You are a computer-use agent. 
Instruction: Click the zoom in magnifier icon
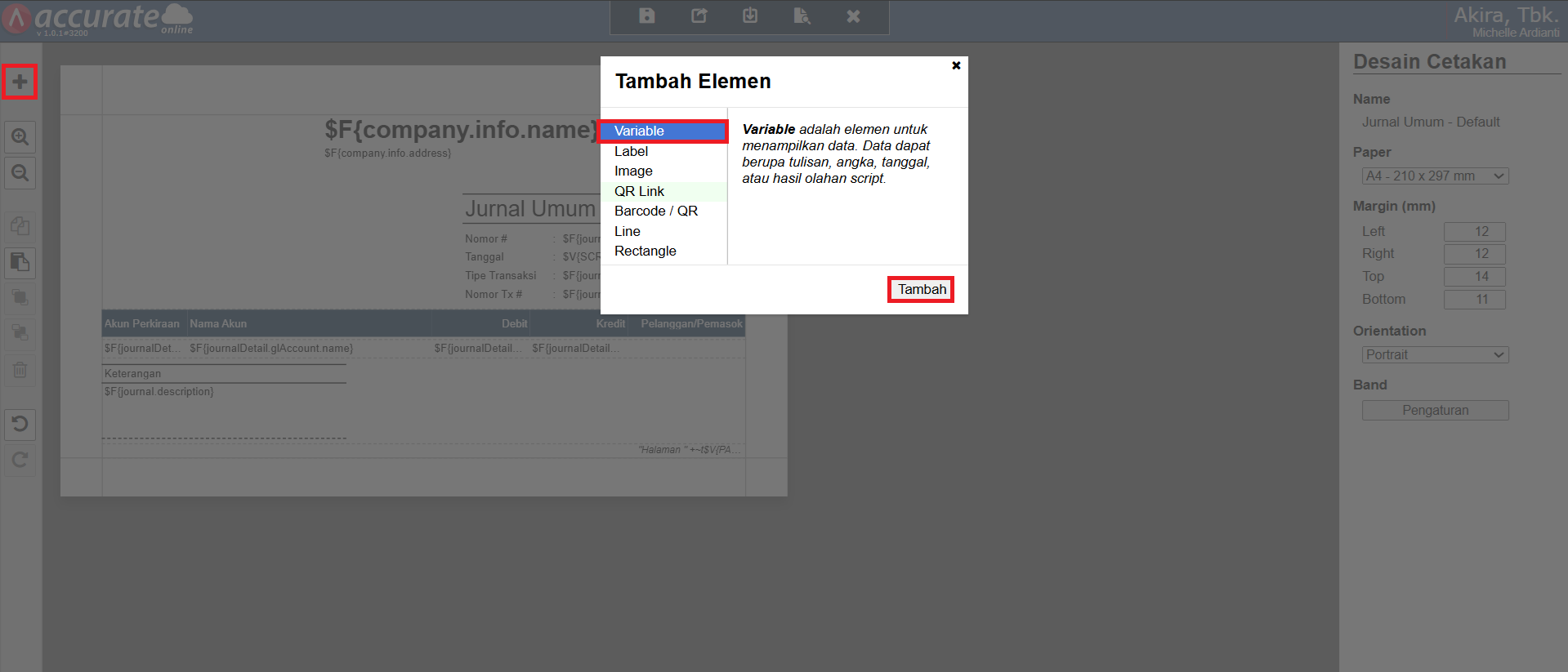[x=20, y=137]
